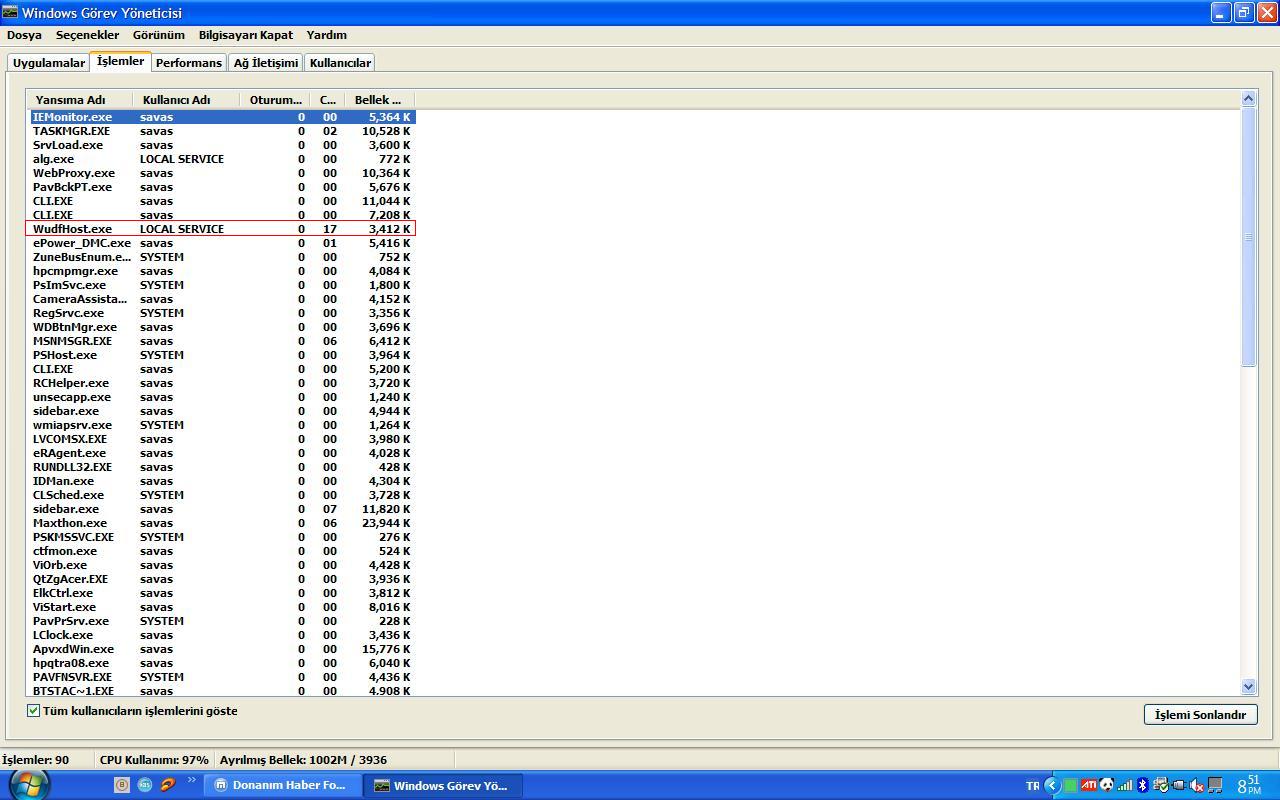Sort by the C... (CPU) column header
The height and width of the screenshot is (800, 1280).
click(327, 100)
